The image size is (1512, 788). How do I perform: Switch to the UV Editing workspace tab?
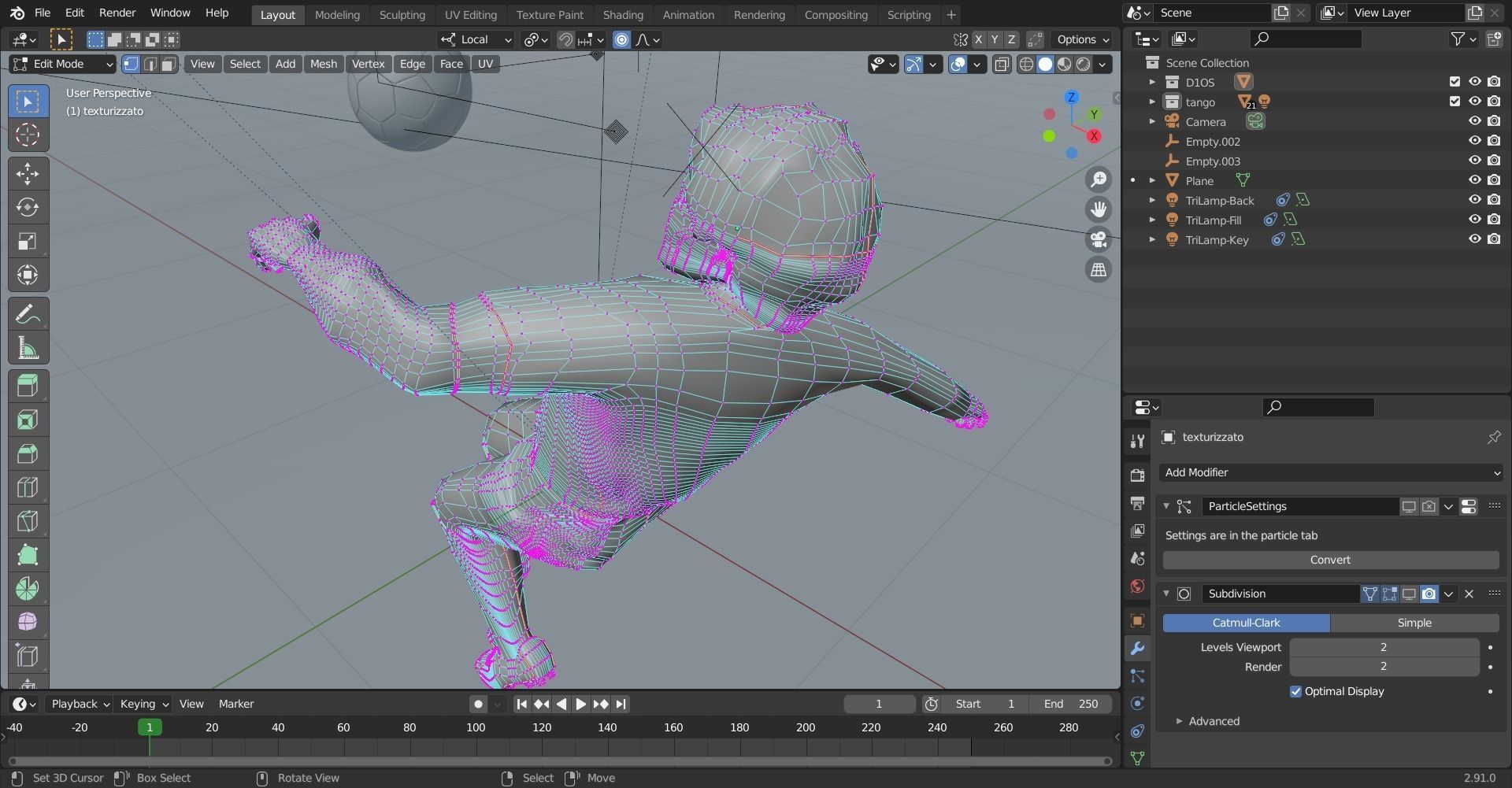tap(470, 15)
